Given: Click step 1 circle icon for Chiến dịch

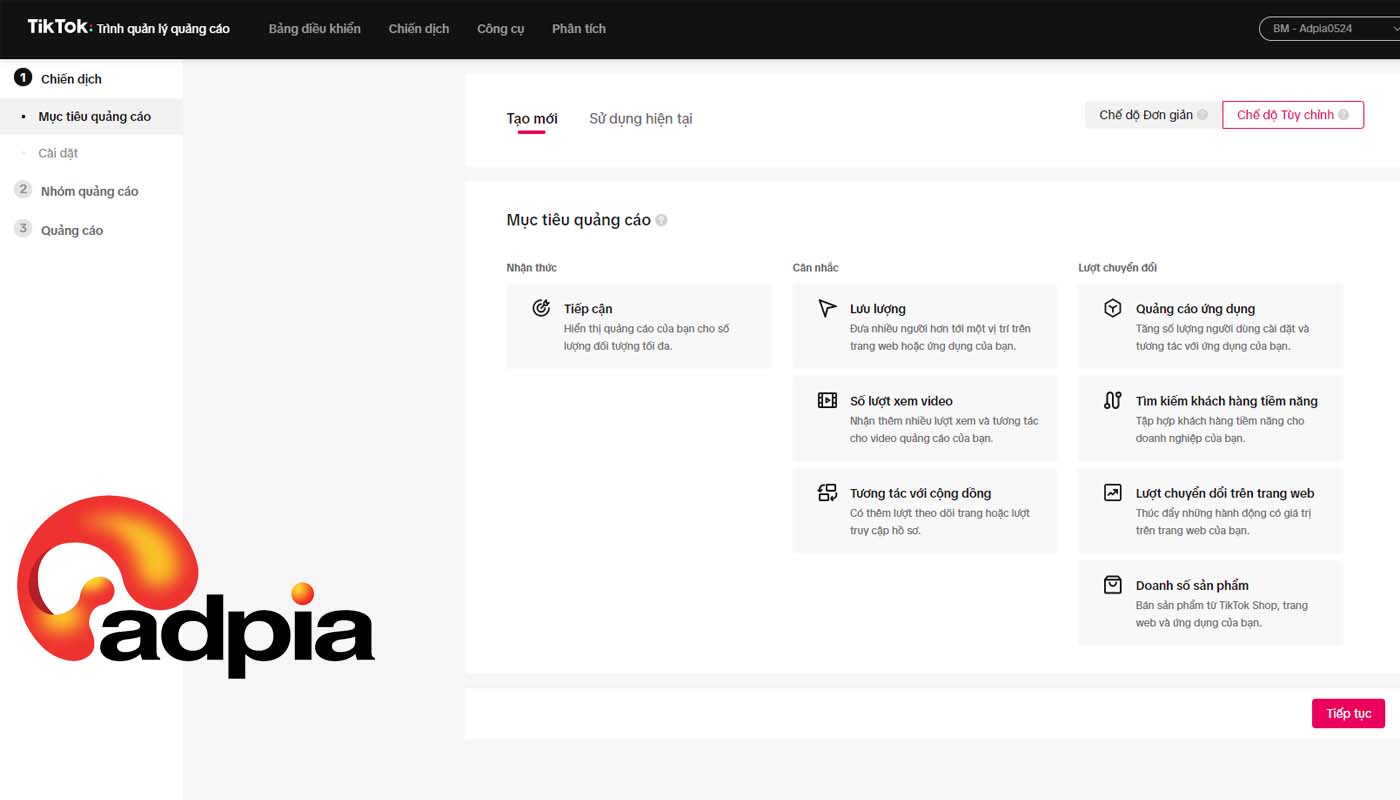Looking at the screenshot, I should 23,78.
